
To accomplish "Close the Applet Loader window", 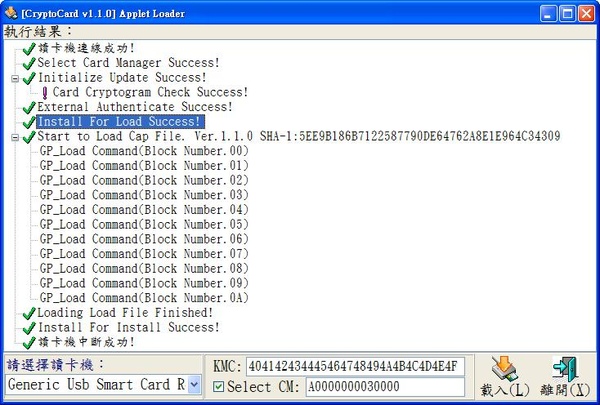I will coord(586,14).
